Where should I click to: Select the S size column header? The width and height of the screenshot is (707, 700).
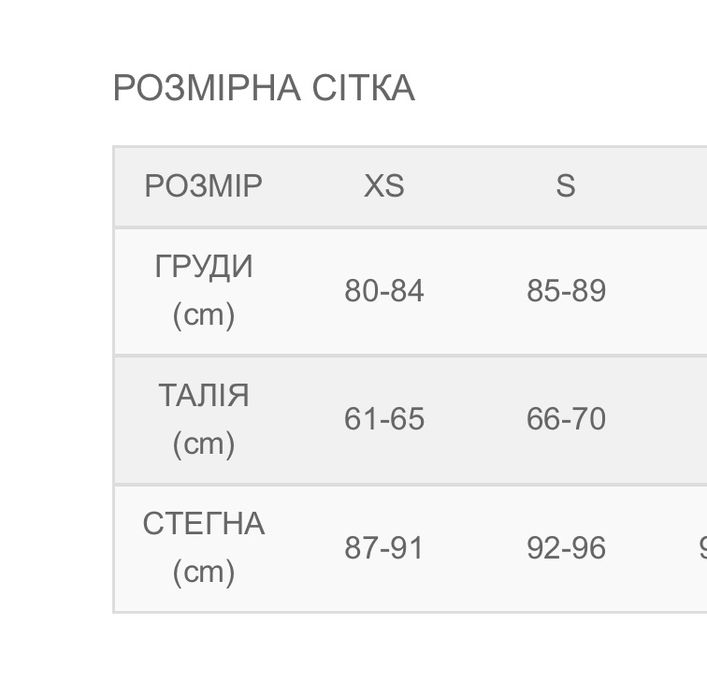coord(566,186)
